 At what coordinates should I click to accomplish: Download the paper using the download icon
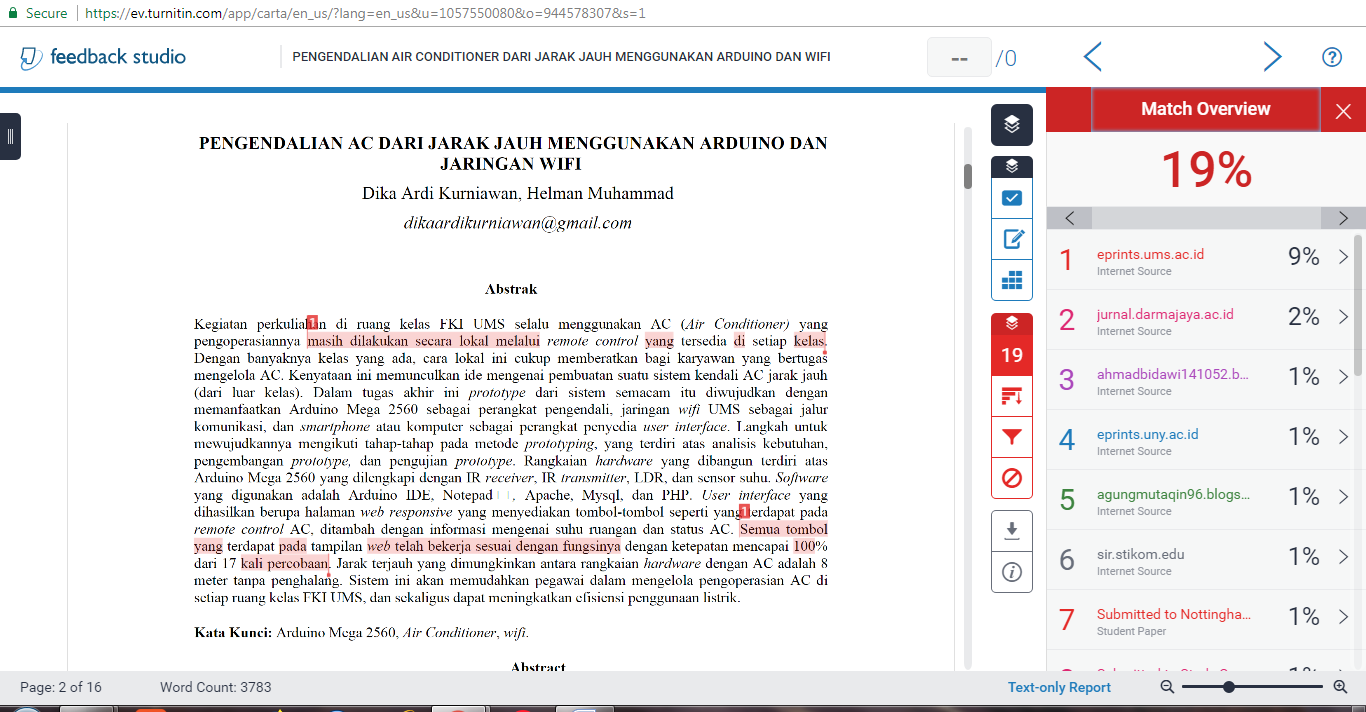click(1012, 531)
